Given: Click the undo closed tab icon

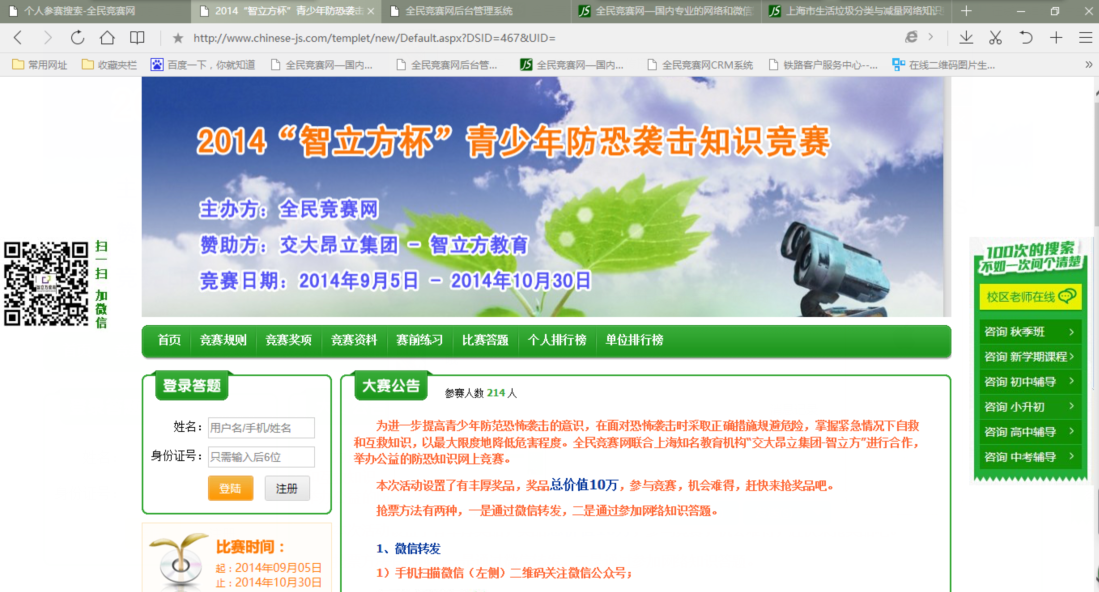Looking at the screenshot, I should point(1025,38).
